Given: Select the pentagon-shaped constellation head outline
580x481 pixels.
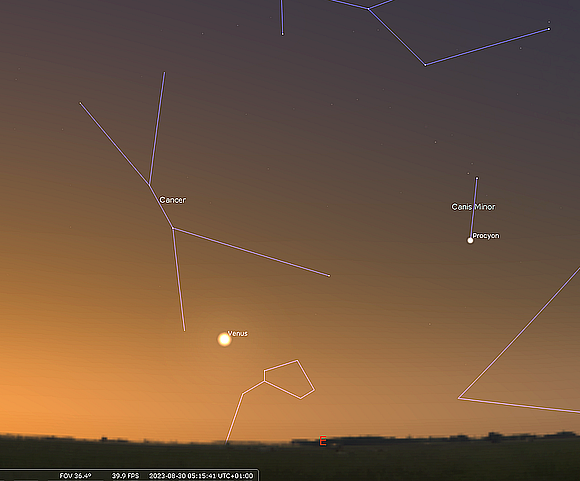Looking at the screenshot, I should [289, 379].
